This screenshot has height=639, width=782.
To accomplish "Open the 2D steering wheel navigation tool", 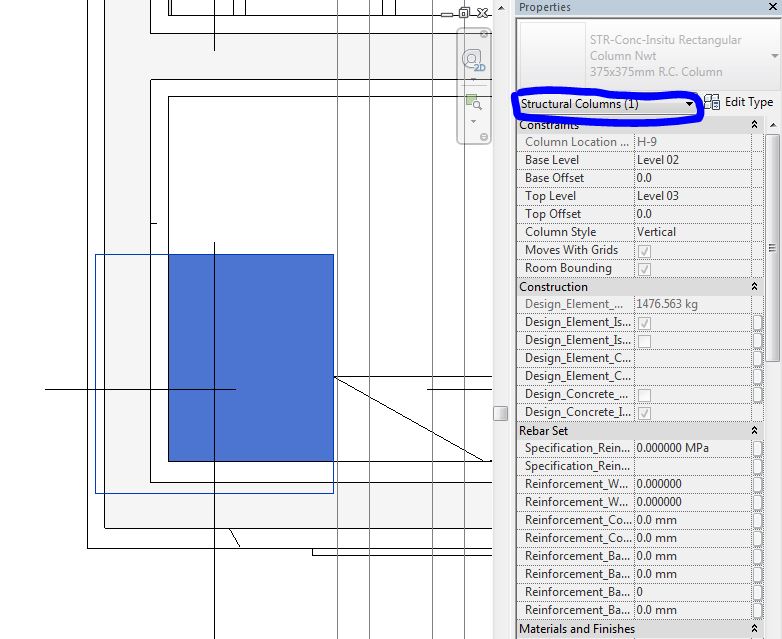I will coord(472,60).
